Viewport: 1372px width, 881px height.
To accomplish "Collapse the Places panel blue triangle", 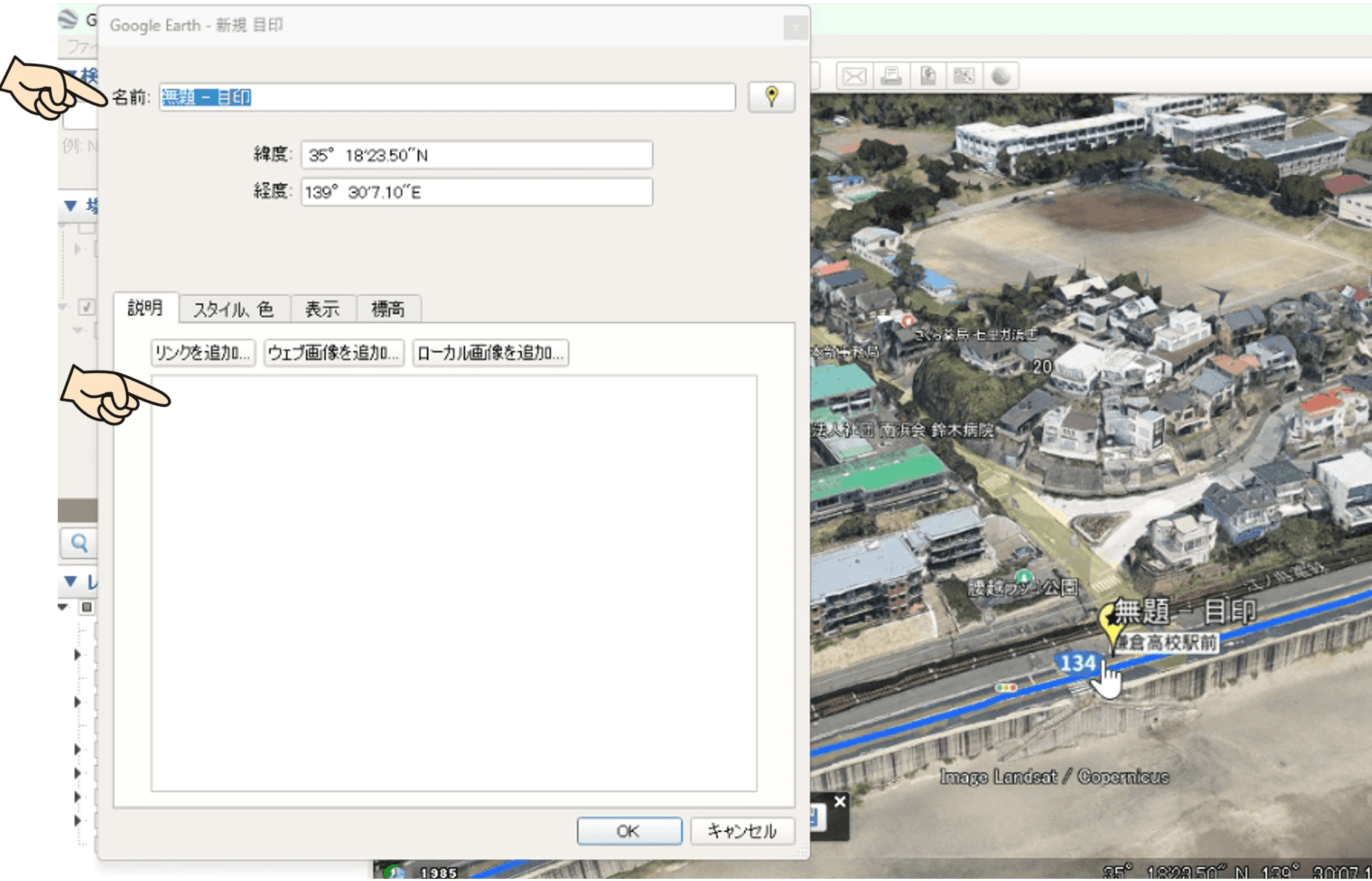I will [71, 206].
